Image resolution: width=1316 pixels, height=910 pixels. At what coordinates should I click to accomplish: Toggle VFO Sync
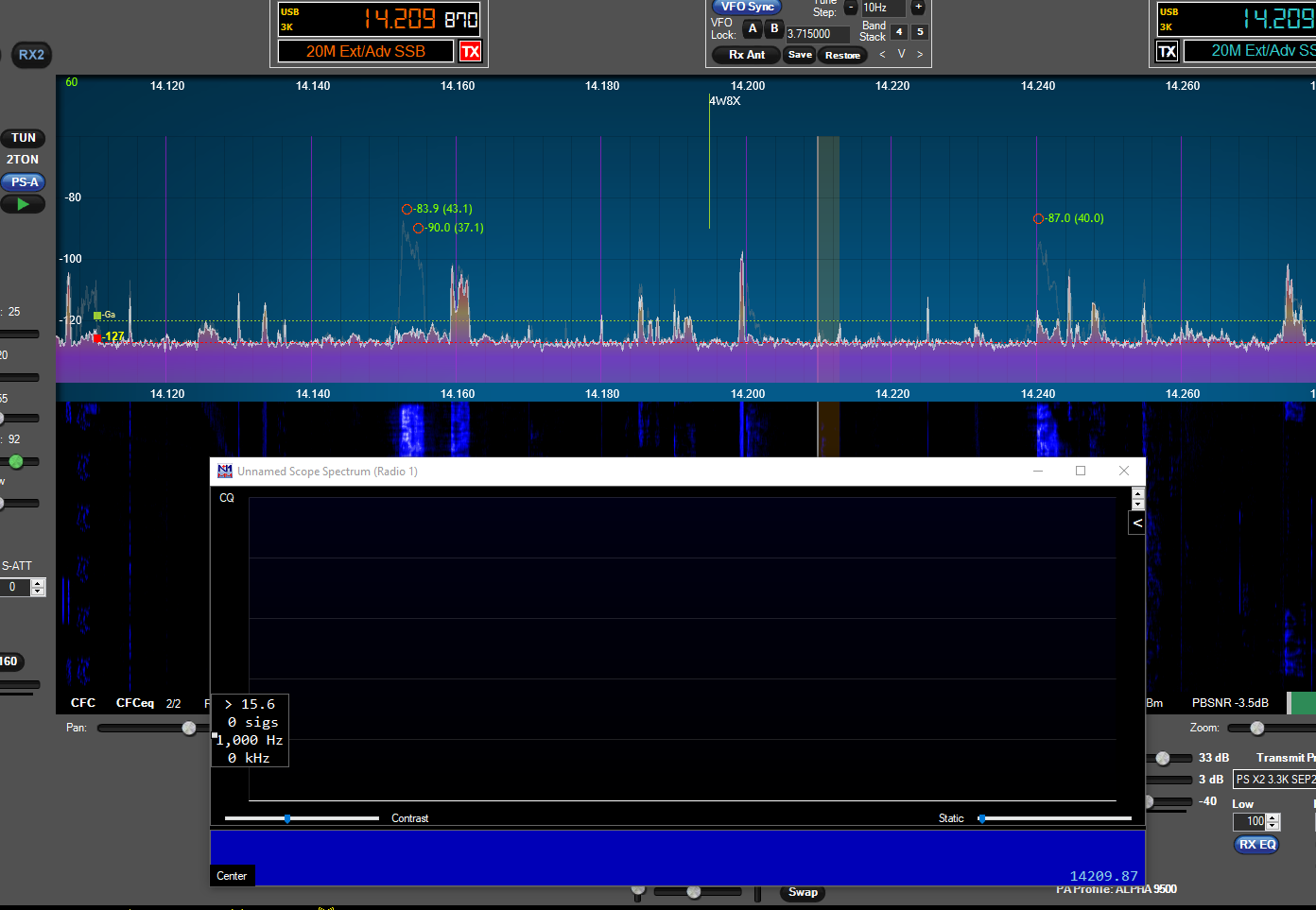[x=747, y=7]
